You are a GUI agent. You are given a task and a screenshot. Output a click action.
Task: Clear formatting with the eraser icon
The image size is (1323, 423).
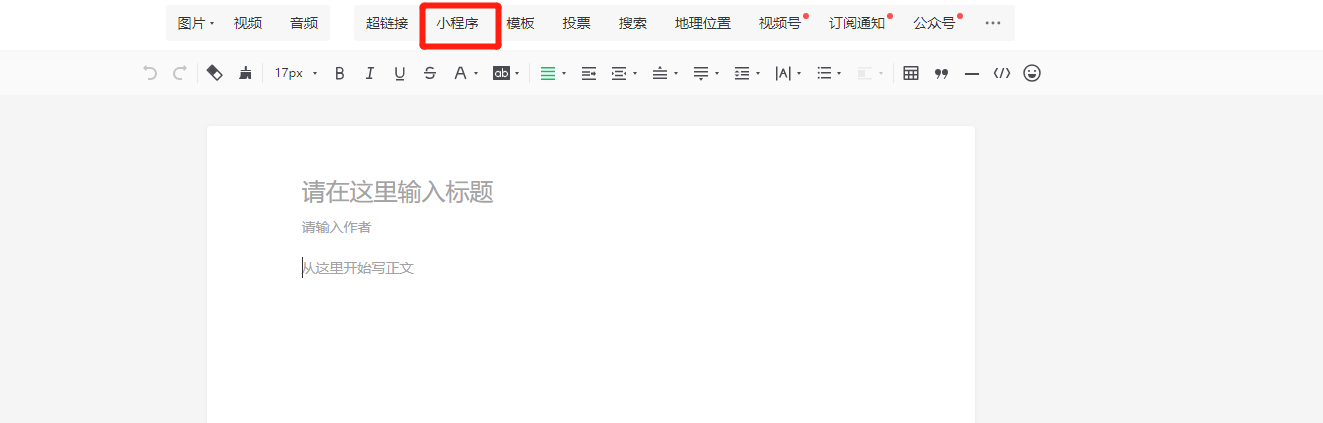point(214,73)
